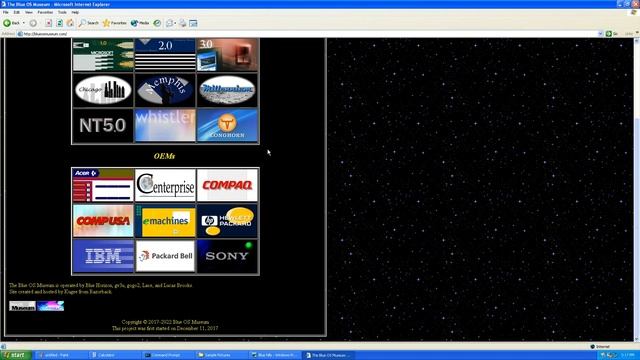This screenshot has width=640, height=360.
Task: Open the Help menu
Action: 75,12
